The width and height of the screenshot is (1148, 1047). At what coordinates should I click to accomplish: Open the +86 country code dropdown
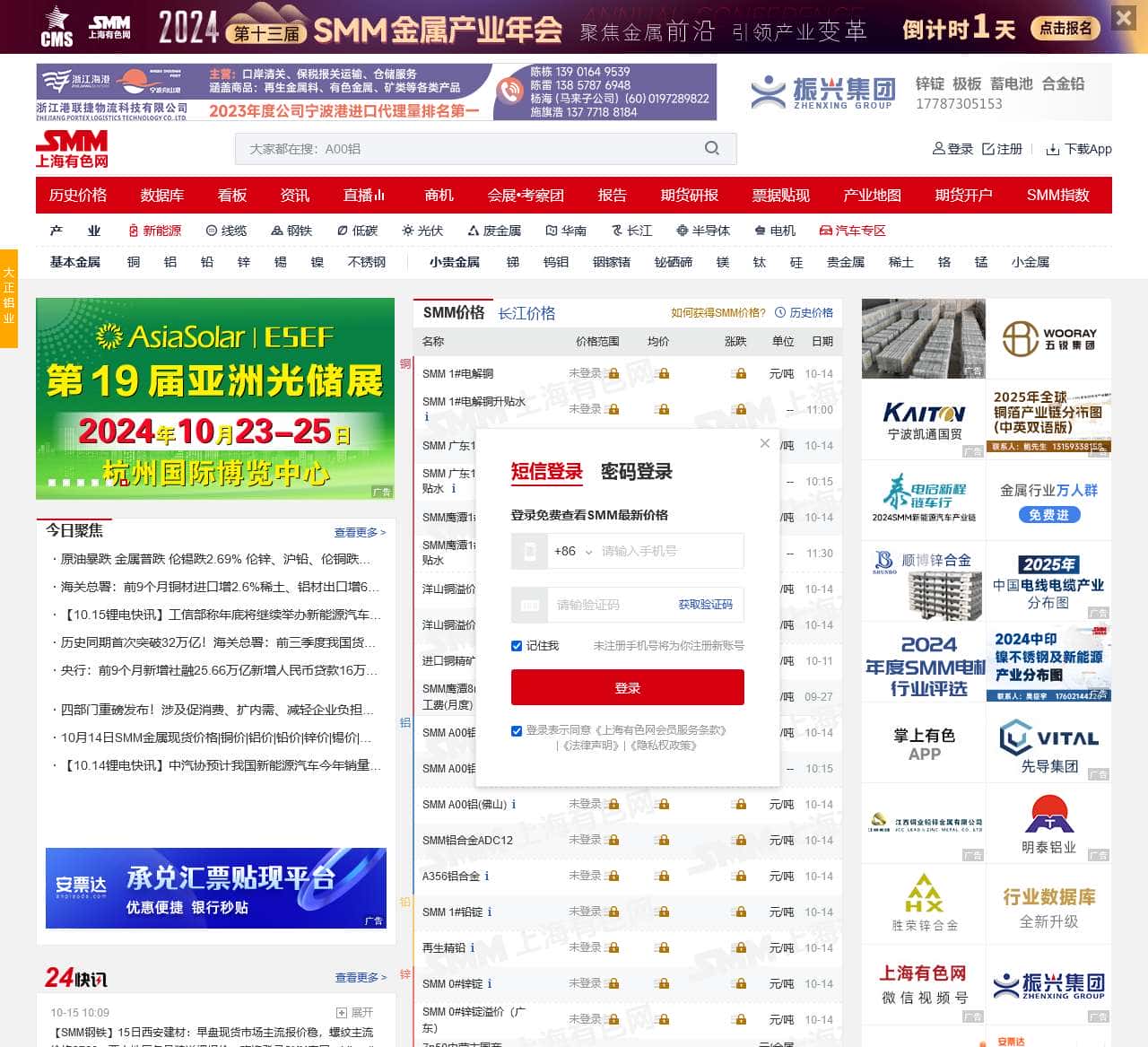pos(573,551)
